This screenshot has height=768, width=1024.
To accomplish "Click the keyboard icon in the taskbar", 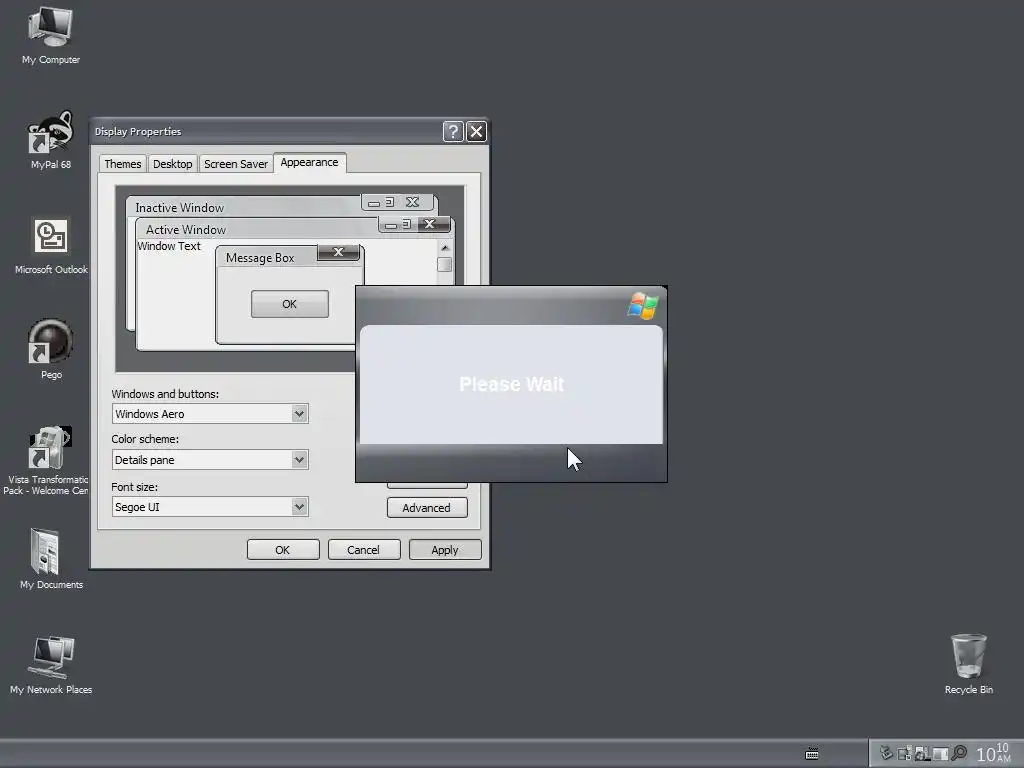I will pos(812,754).
